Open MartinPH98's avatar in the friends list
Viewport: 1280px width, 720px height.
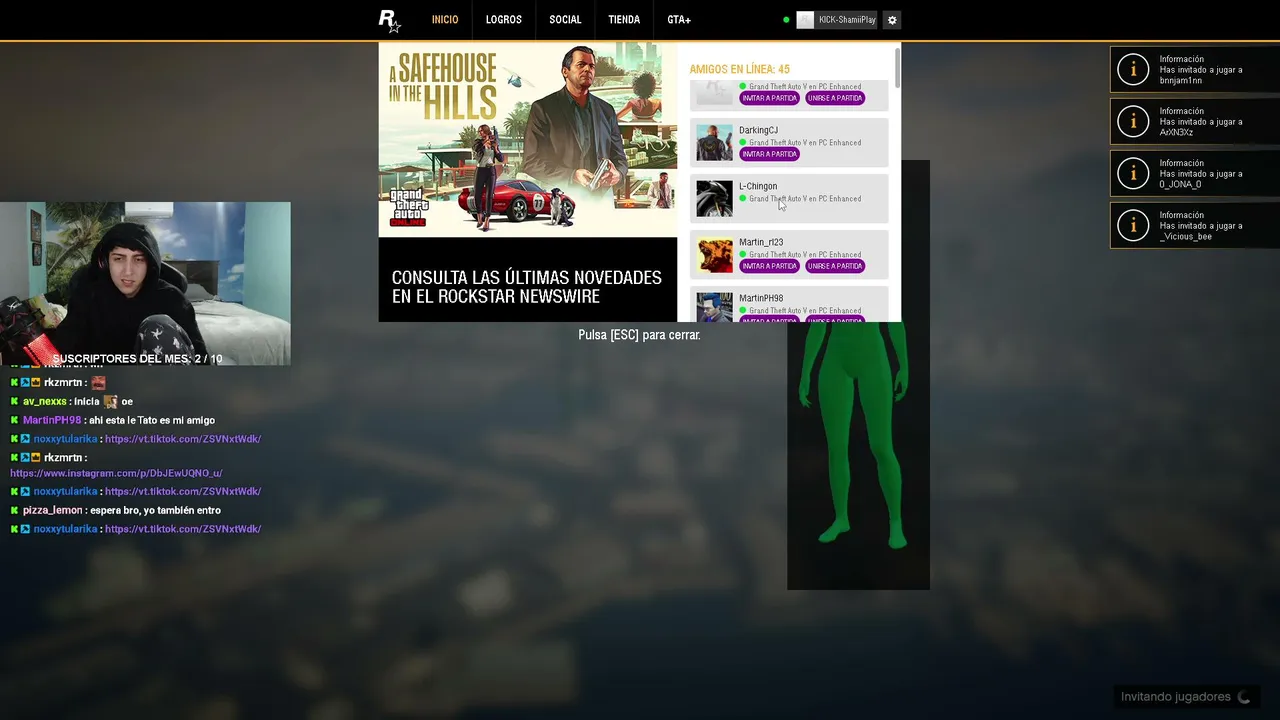[x=714, y=307]
